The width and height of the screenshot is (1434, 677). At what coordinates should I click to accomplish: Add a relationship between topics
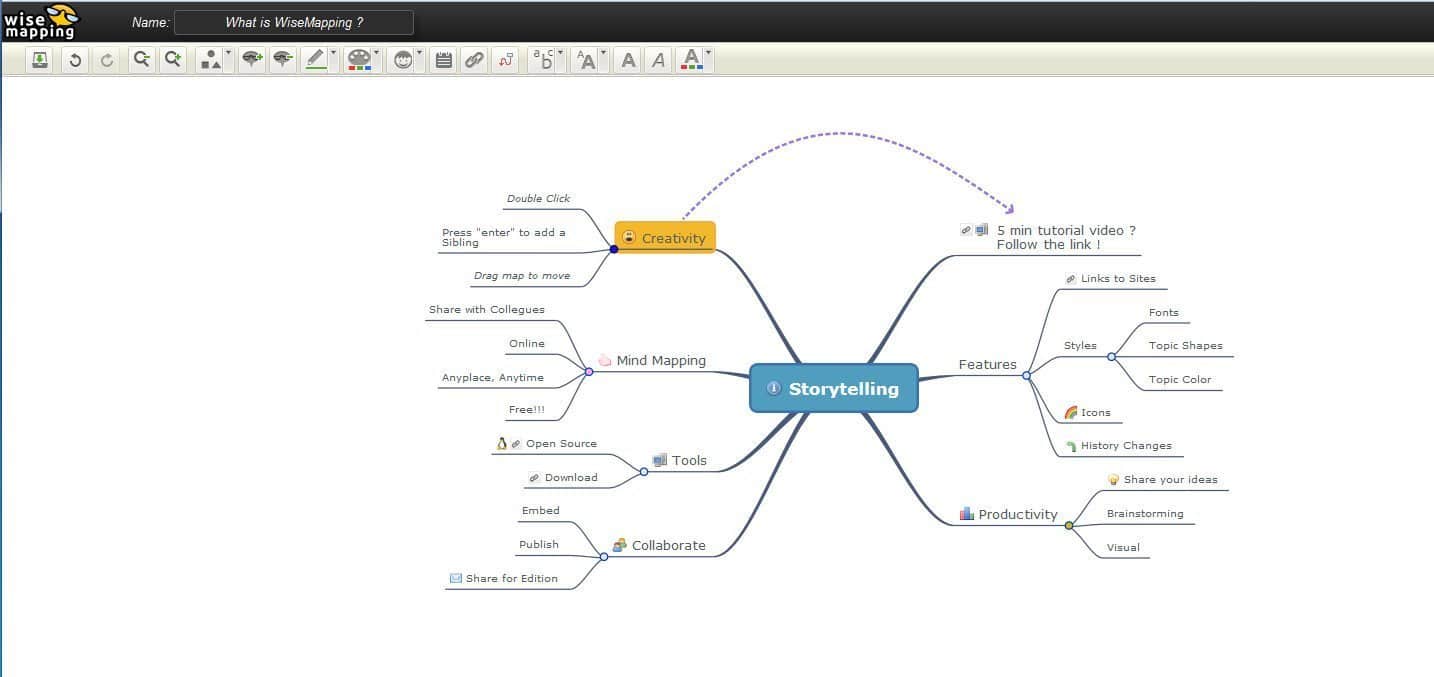(506, 60)
